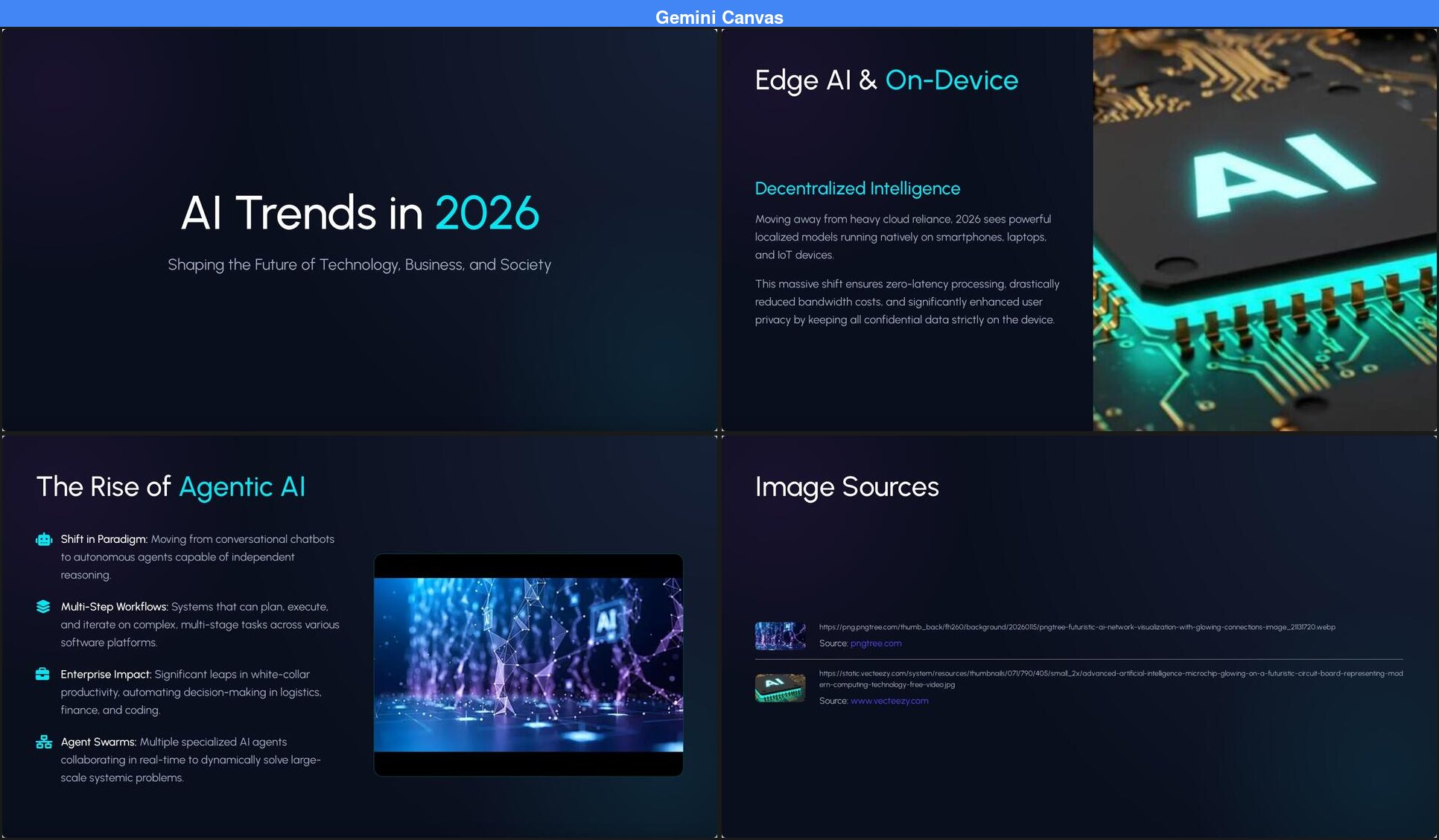Click the AI Trends in 2026 title
Image resolution: width=1439 pixels, height=840 pixels.
pos(360,213)
